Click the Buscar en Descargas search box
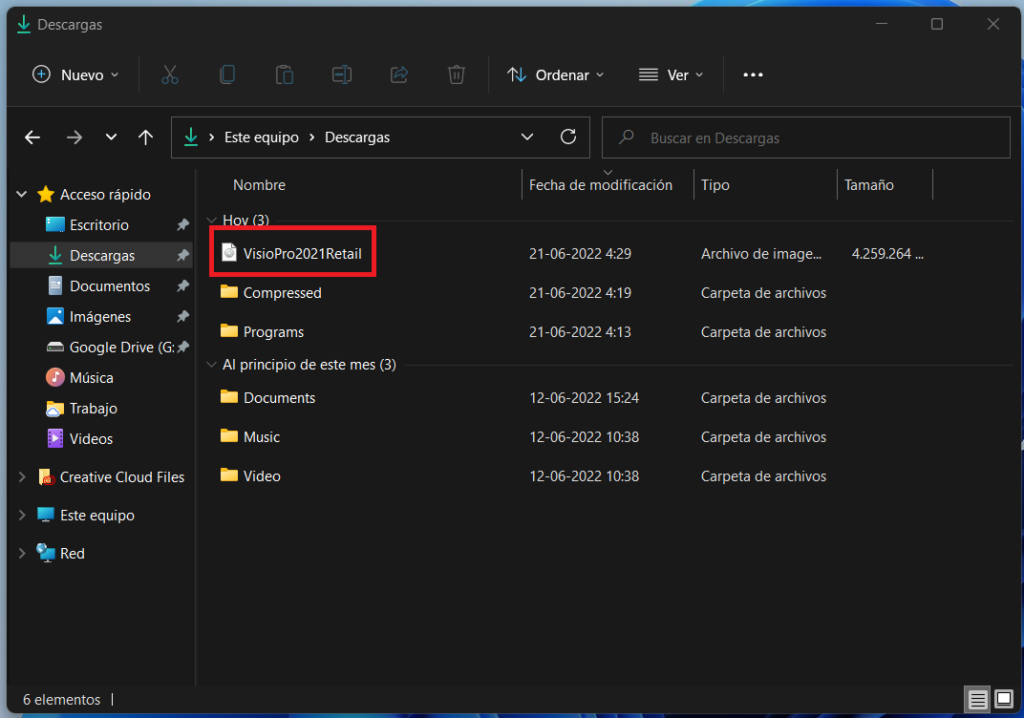The height and width of the screenshot is (718, 1024). pos(806,138)
